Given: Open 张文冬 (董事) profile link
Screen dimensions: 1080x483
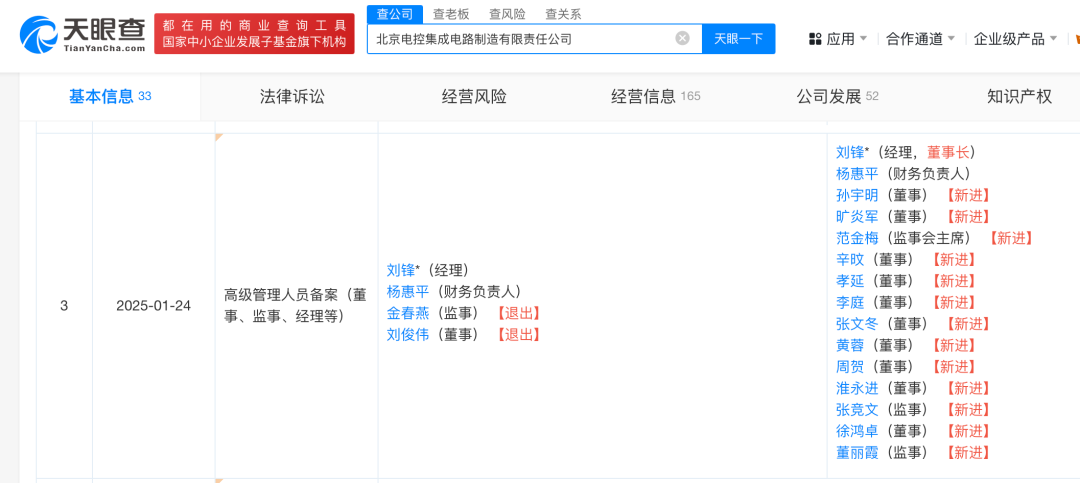Looking at the screenshot, I should (x=858, y=324).
